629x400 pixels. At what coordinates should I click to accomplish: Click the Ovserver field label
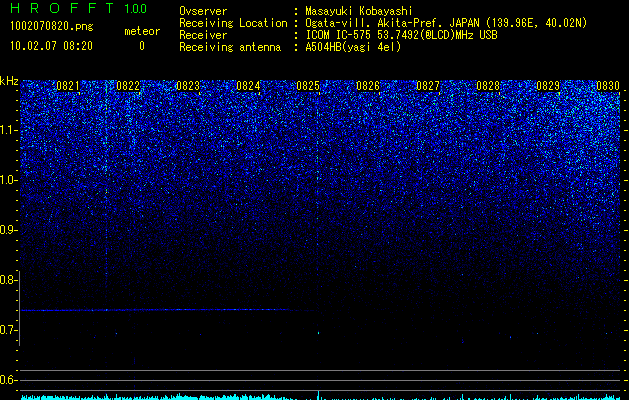203,11
